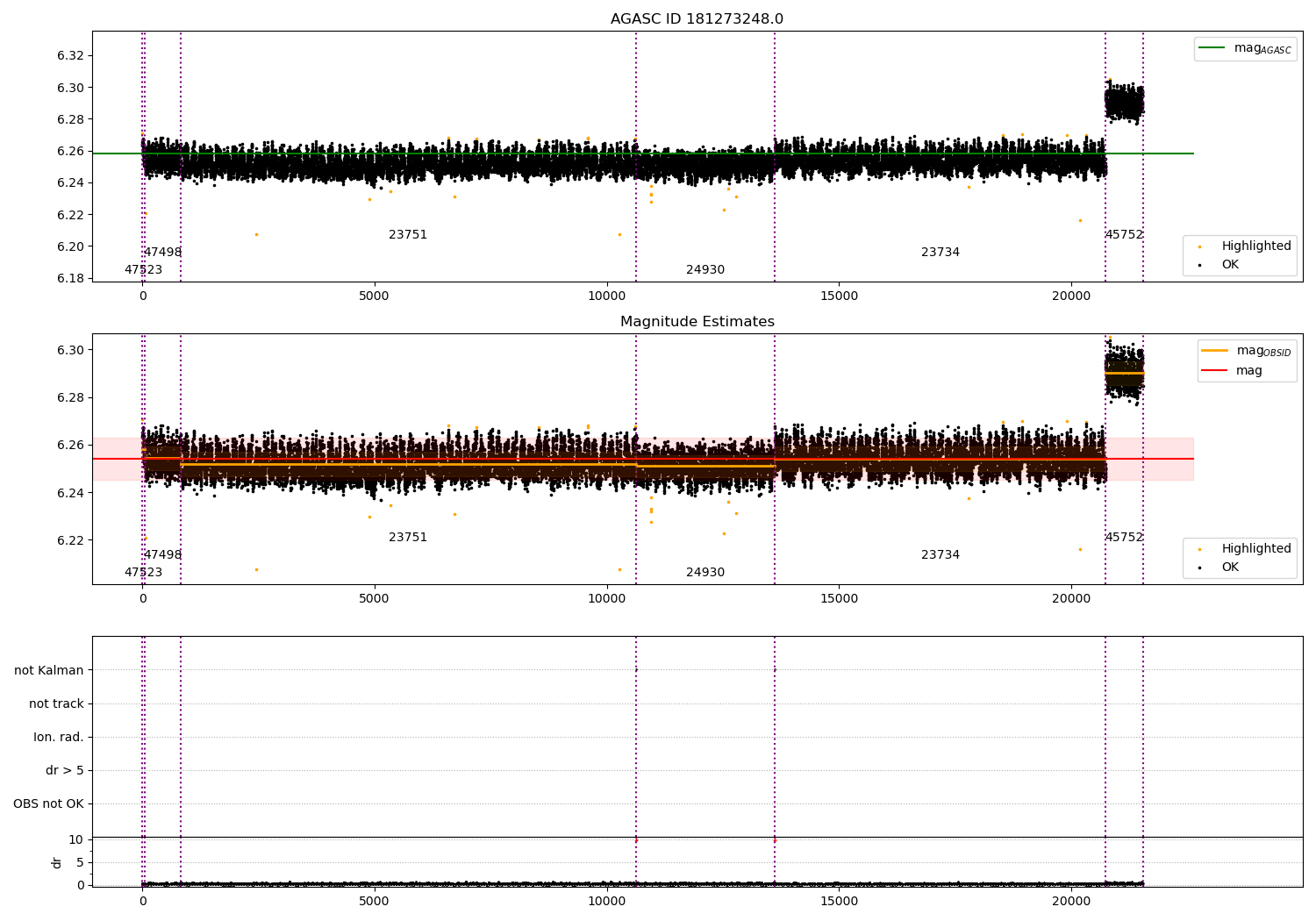Click the 'not Kalman' axis label
Viewport: 1316px width, 921px height.
tap(49, 670)
